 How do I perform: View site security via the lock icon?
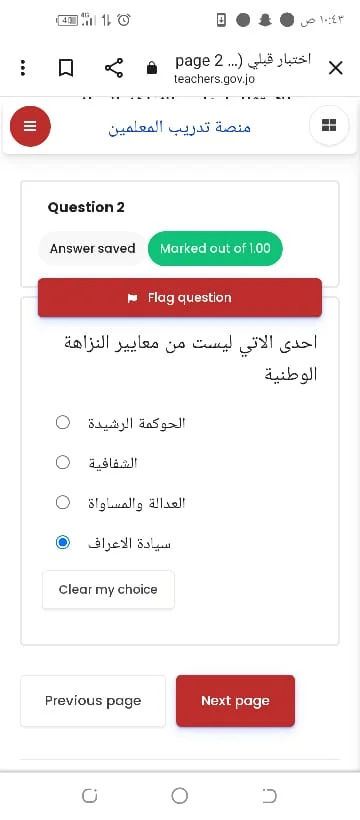click(x=152, y=68)
